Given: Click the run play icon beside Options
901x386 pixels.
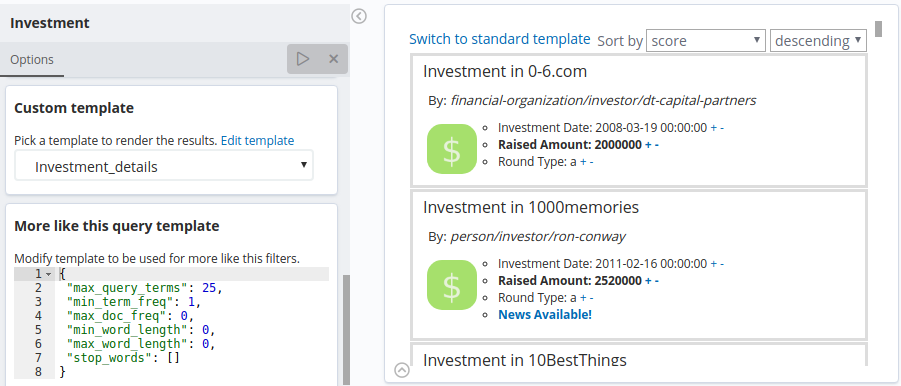Looking at the screenshot, I should coord(303,59).
